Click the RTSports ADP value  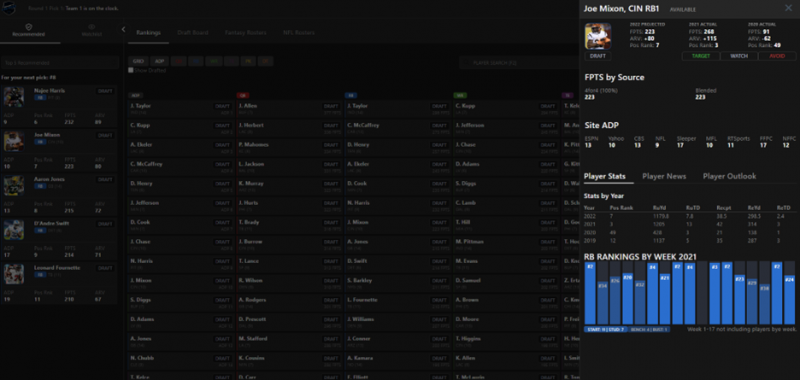731,145
